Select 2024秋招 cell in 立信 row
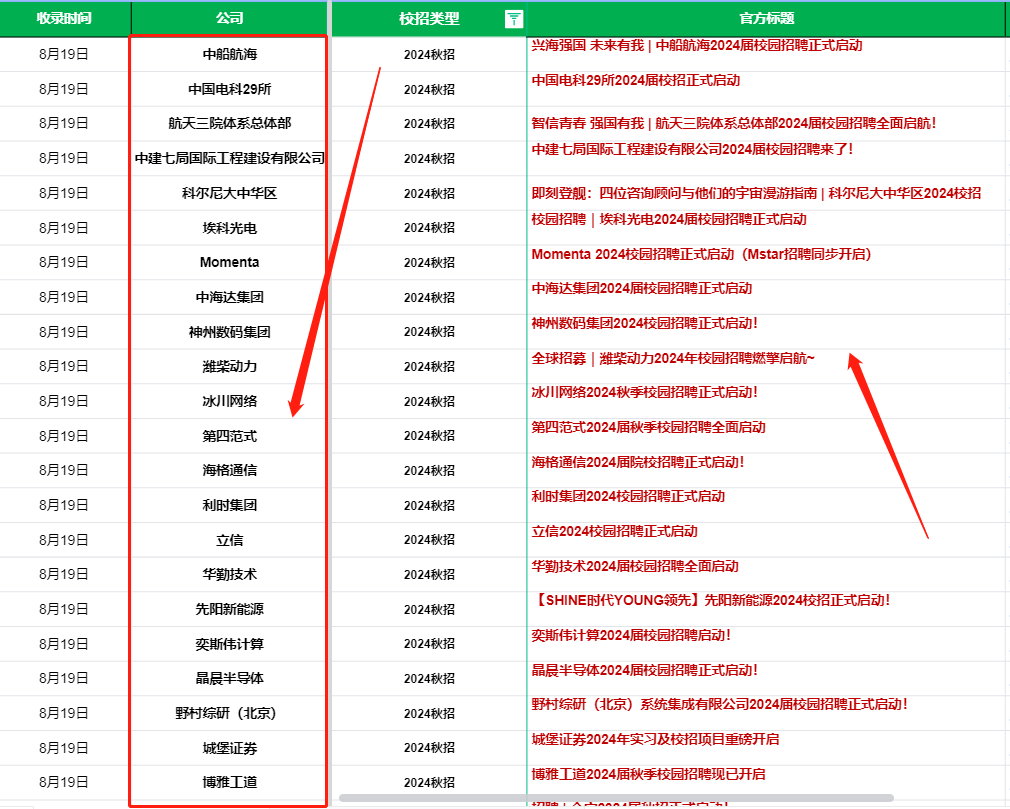 (x=429, y=540)
